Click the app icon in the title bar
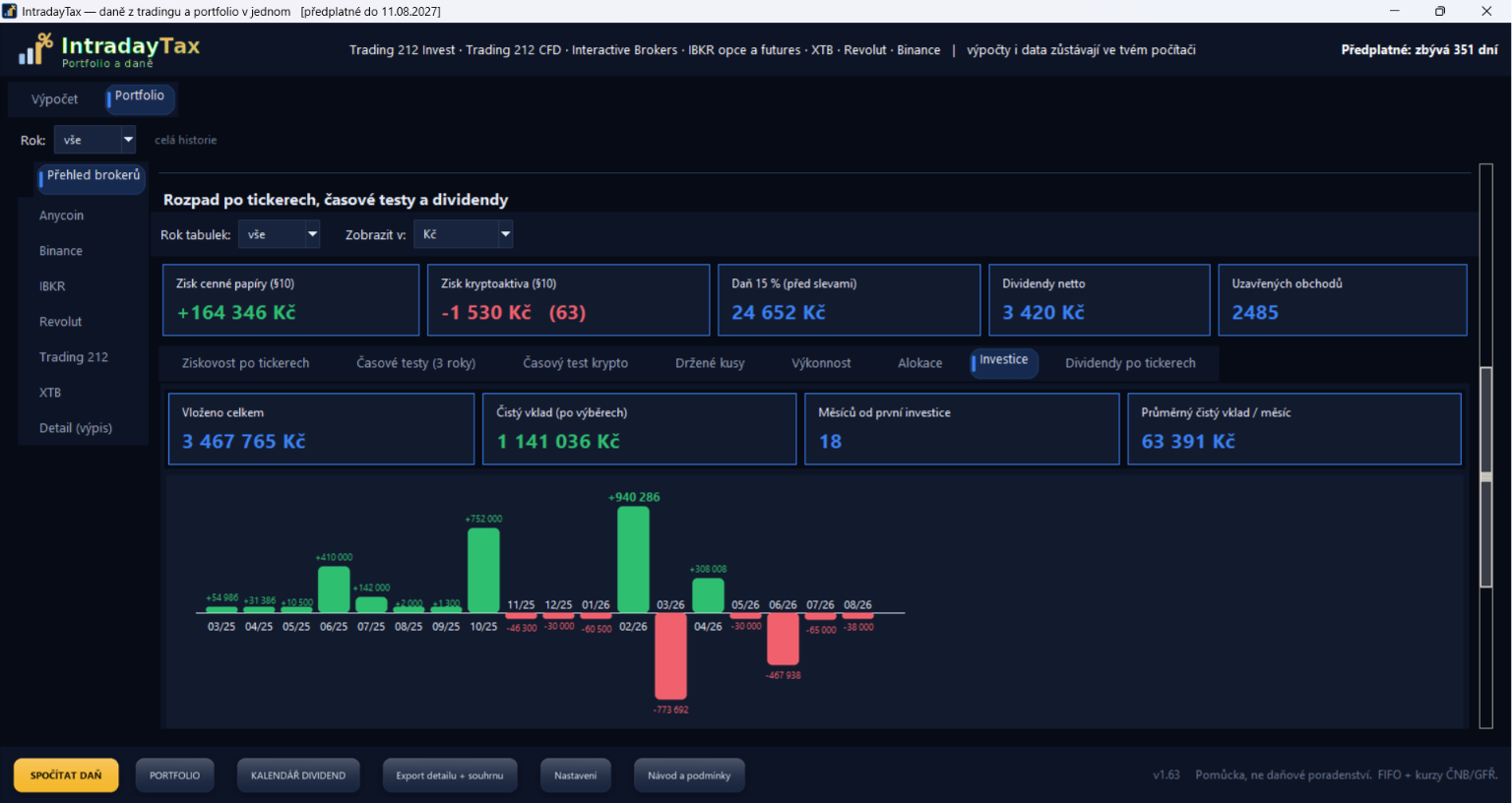This screenshot has height=803, width=1512. tap(10, 11)
